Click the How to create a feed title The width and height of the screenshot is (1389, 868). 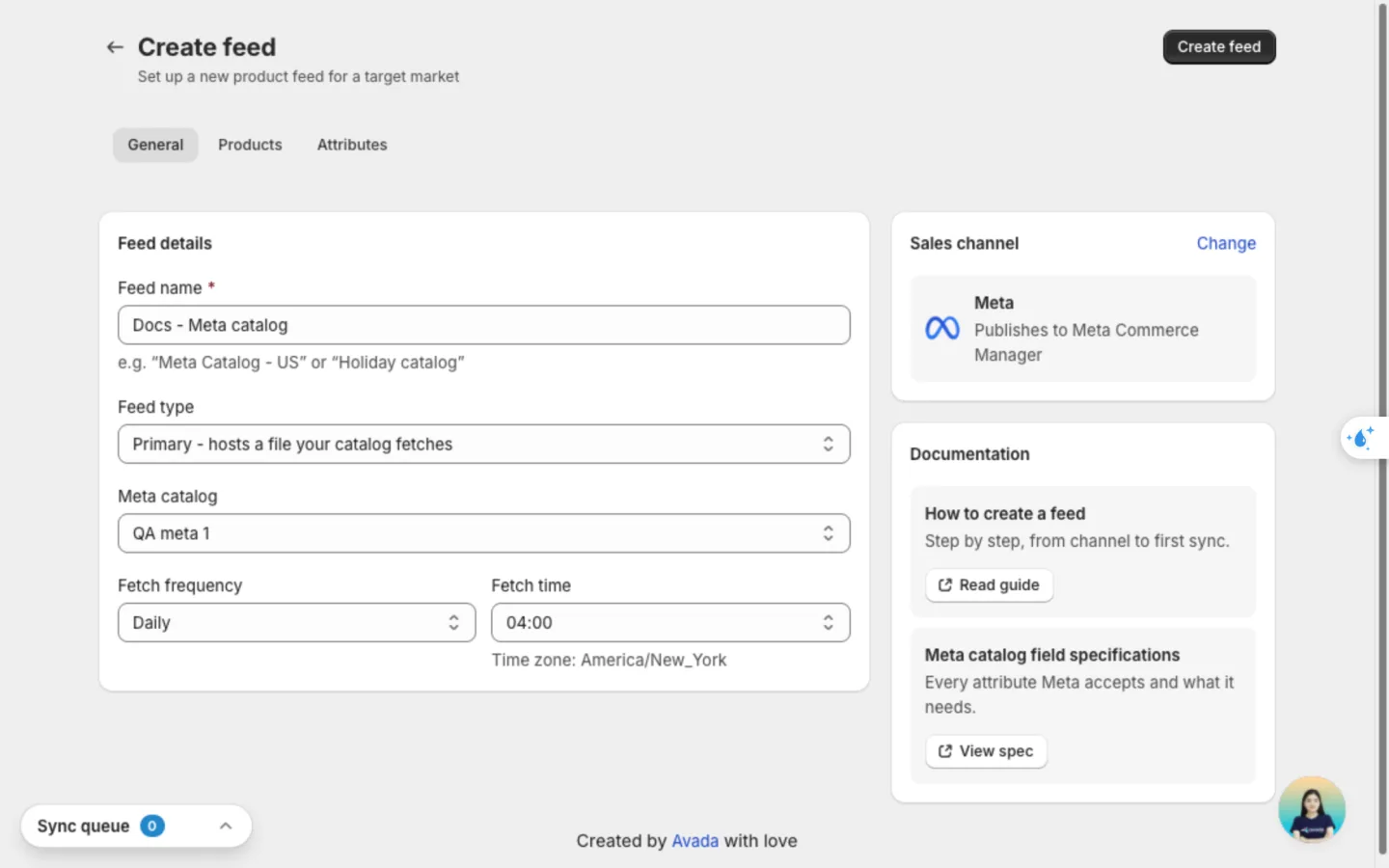[1005, 514]
